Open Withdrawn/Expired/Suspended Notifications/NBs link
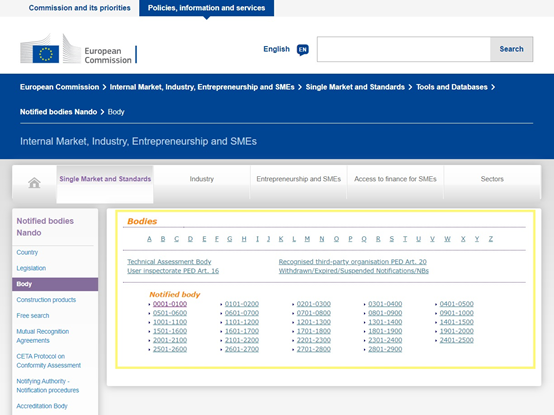The height and width of the screenshot is (415, 554). pos(354,271)
